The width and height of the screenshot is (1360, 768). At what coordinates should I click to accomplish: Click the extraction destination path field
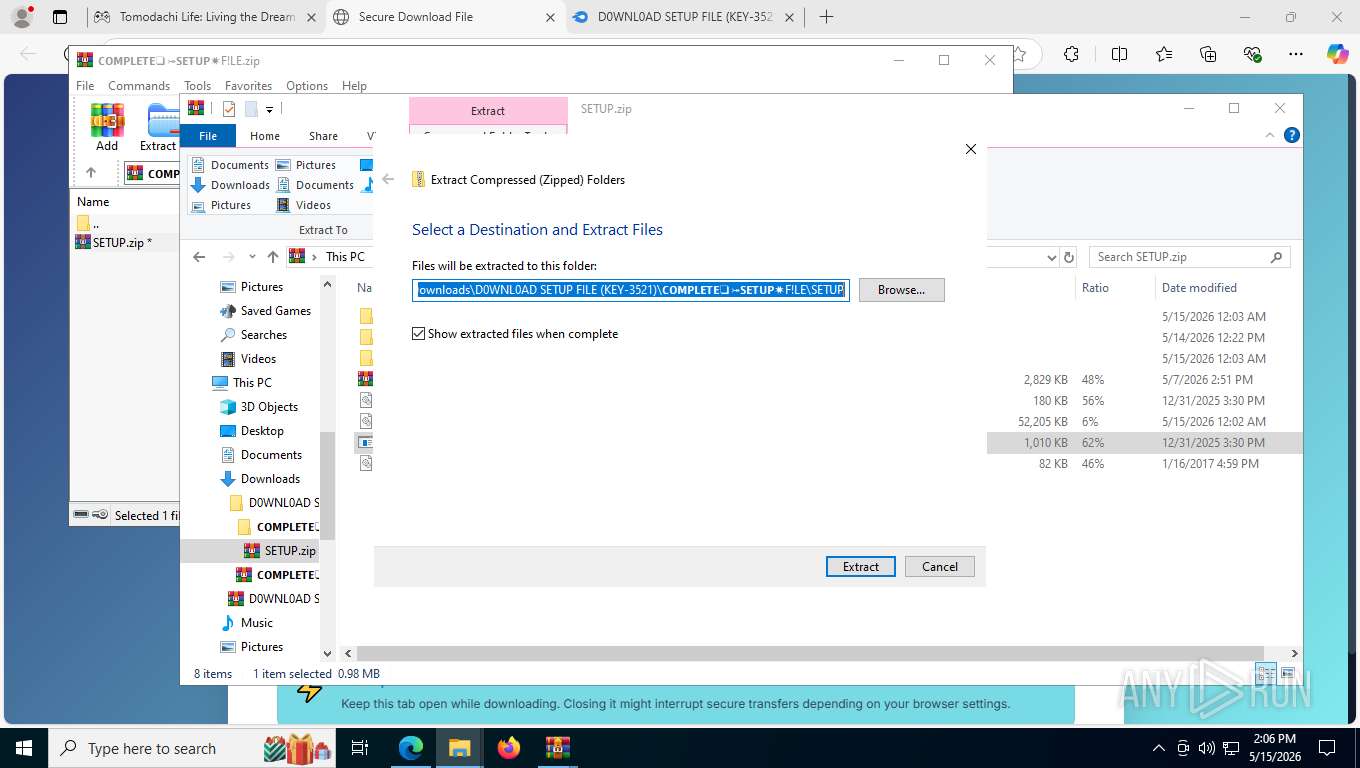631,290
